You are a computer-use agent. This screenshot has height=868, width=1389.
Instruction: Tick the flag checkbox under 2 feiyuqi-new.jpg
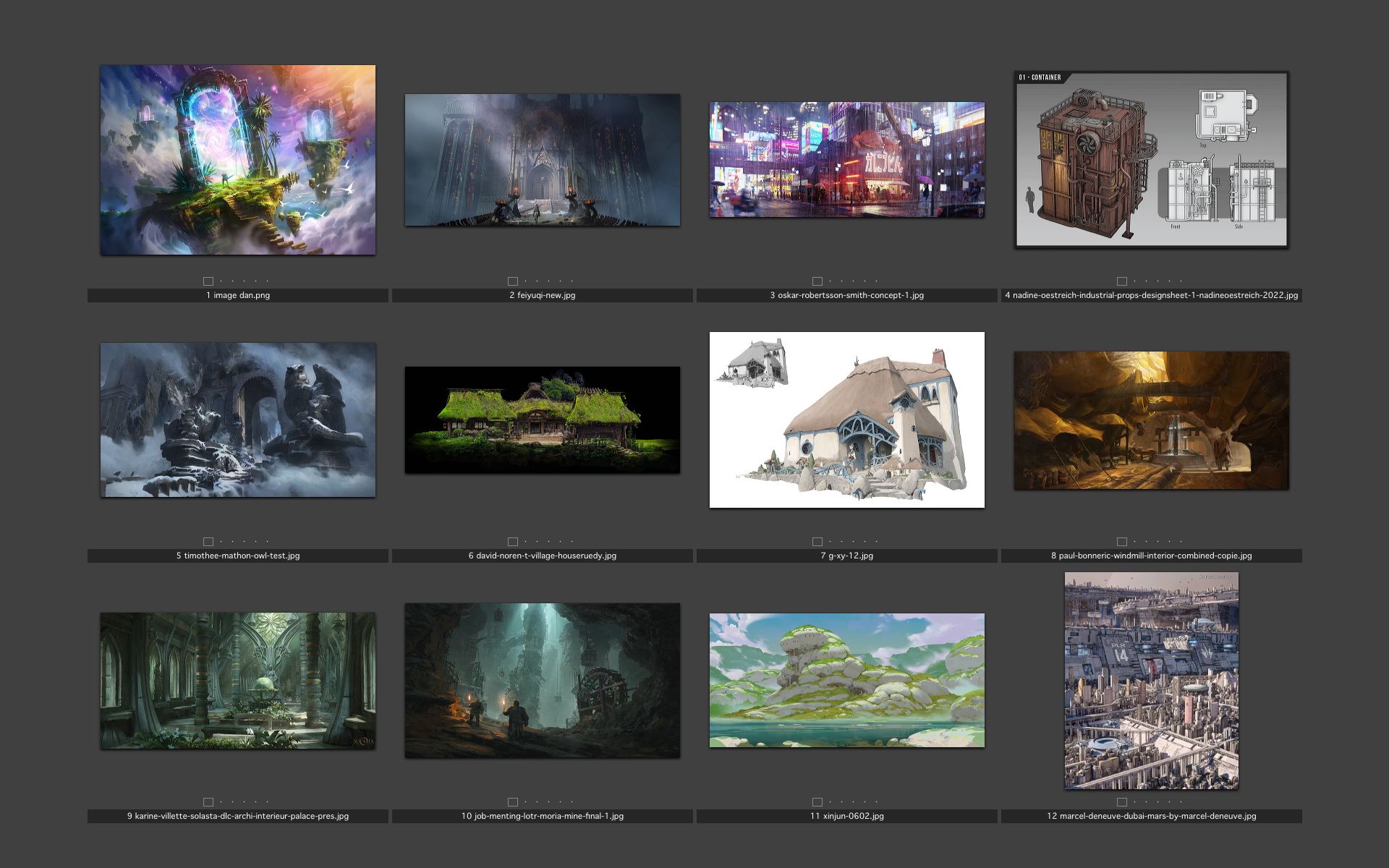[x=513, y=281]
